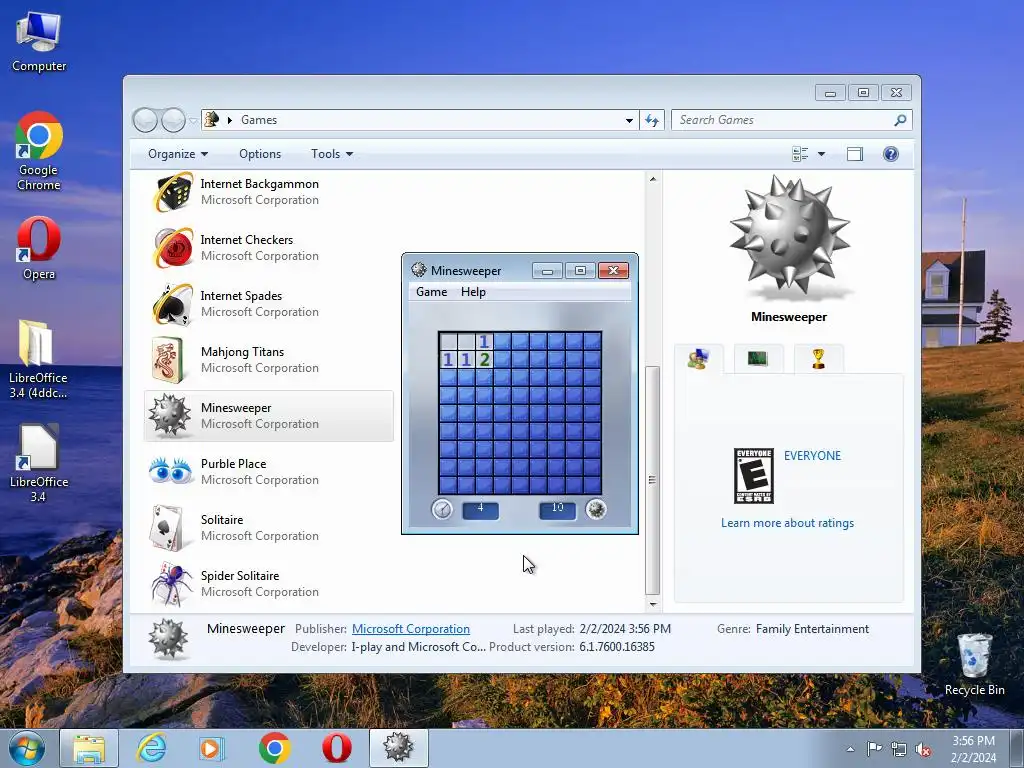This screenshot has height=768, width=1024.
Task: Click the games list scroll down arrow
Action: pyautogui.click(x=652, y=604)
